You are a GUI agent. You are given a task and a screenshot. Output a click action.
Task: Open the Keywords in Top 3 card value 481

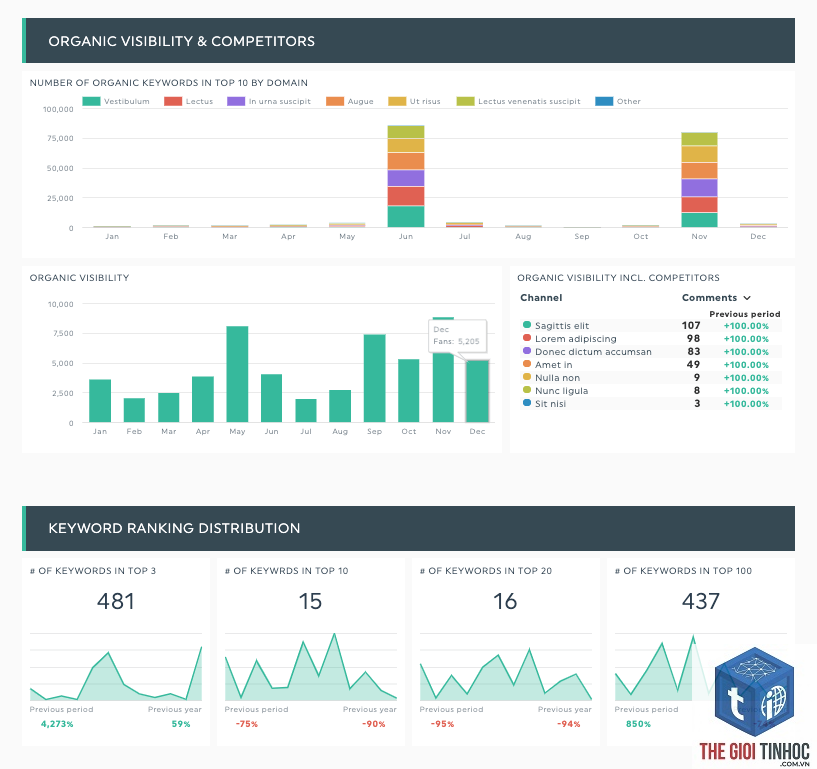pos(116,601)
